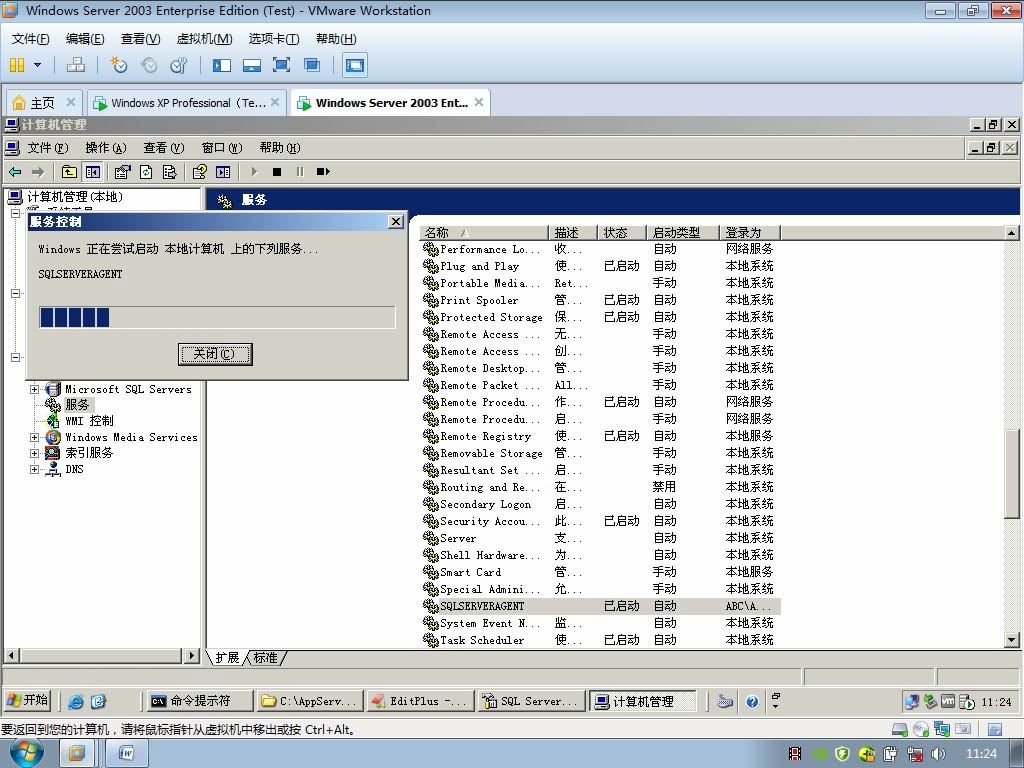Screen dimensions: 1024x768
Task: Switch to the 标准 view tab
Action: pyautogui.click(x=265, y=658)
